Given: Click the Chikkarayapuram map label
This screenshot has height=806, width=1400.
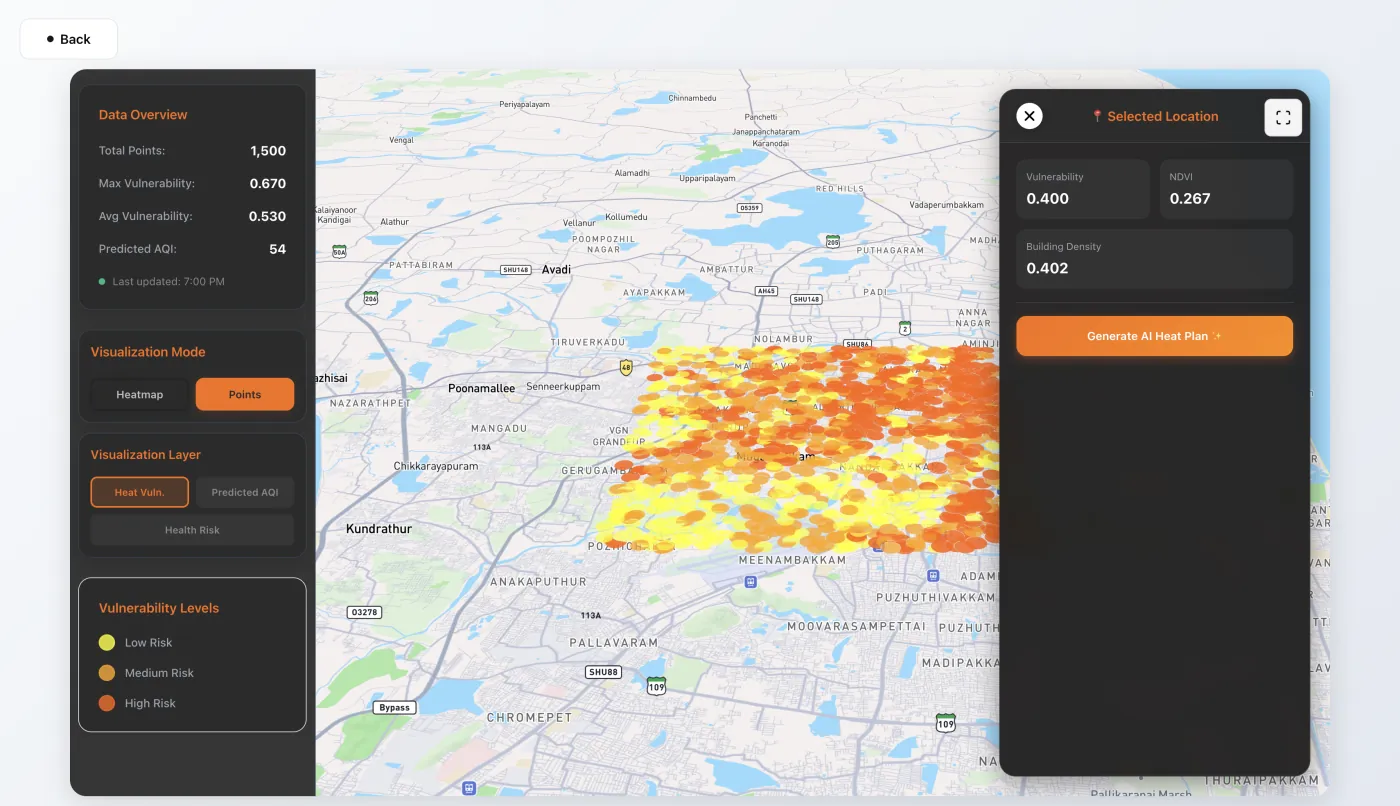Looking at the screenshot, I should 436,466.
